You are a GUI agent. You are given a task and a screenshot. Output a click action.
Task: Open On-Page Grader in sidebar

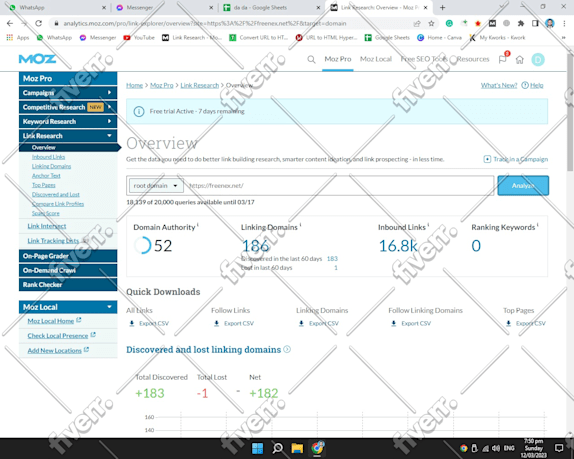(68, 256)
